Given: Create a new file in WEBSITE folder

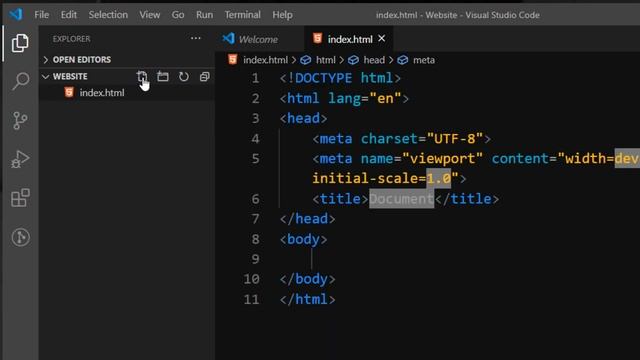Looking at the screenshot, I should [142, 76].
